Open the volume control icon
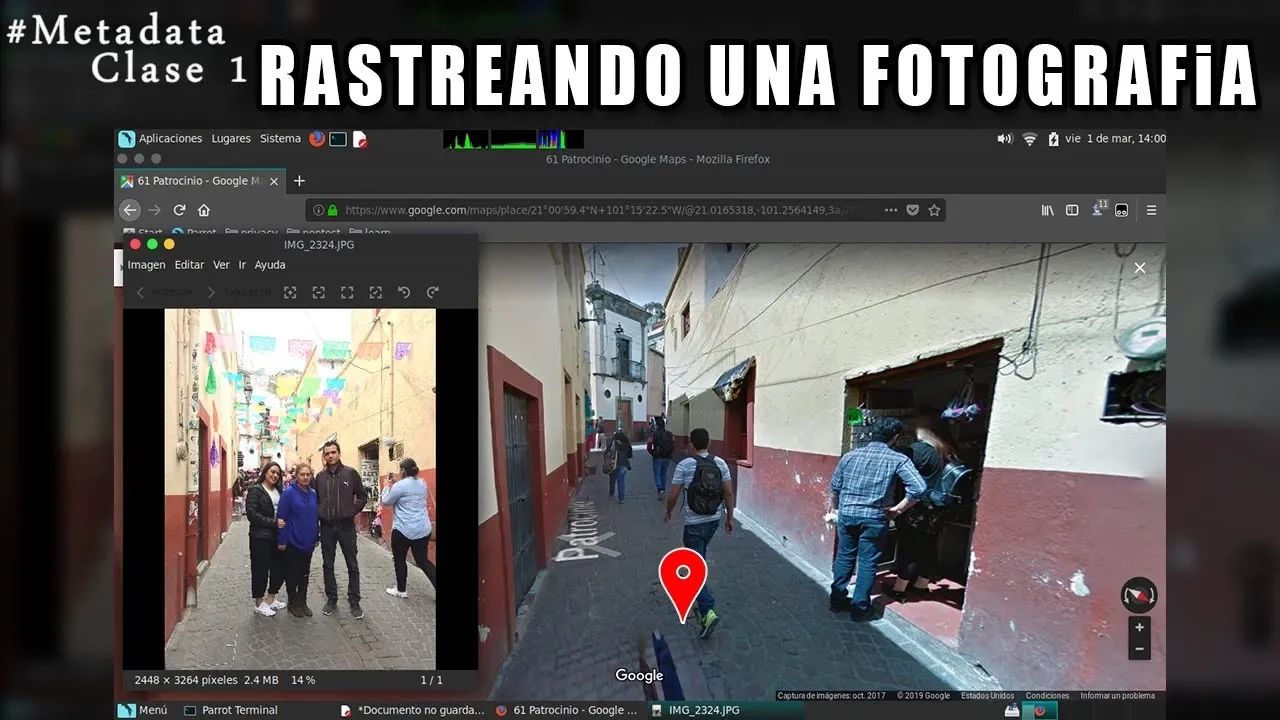This screenshot has height=720, width=1280. (x=1004, y=139)
